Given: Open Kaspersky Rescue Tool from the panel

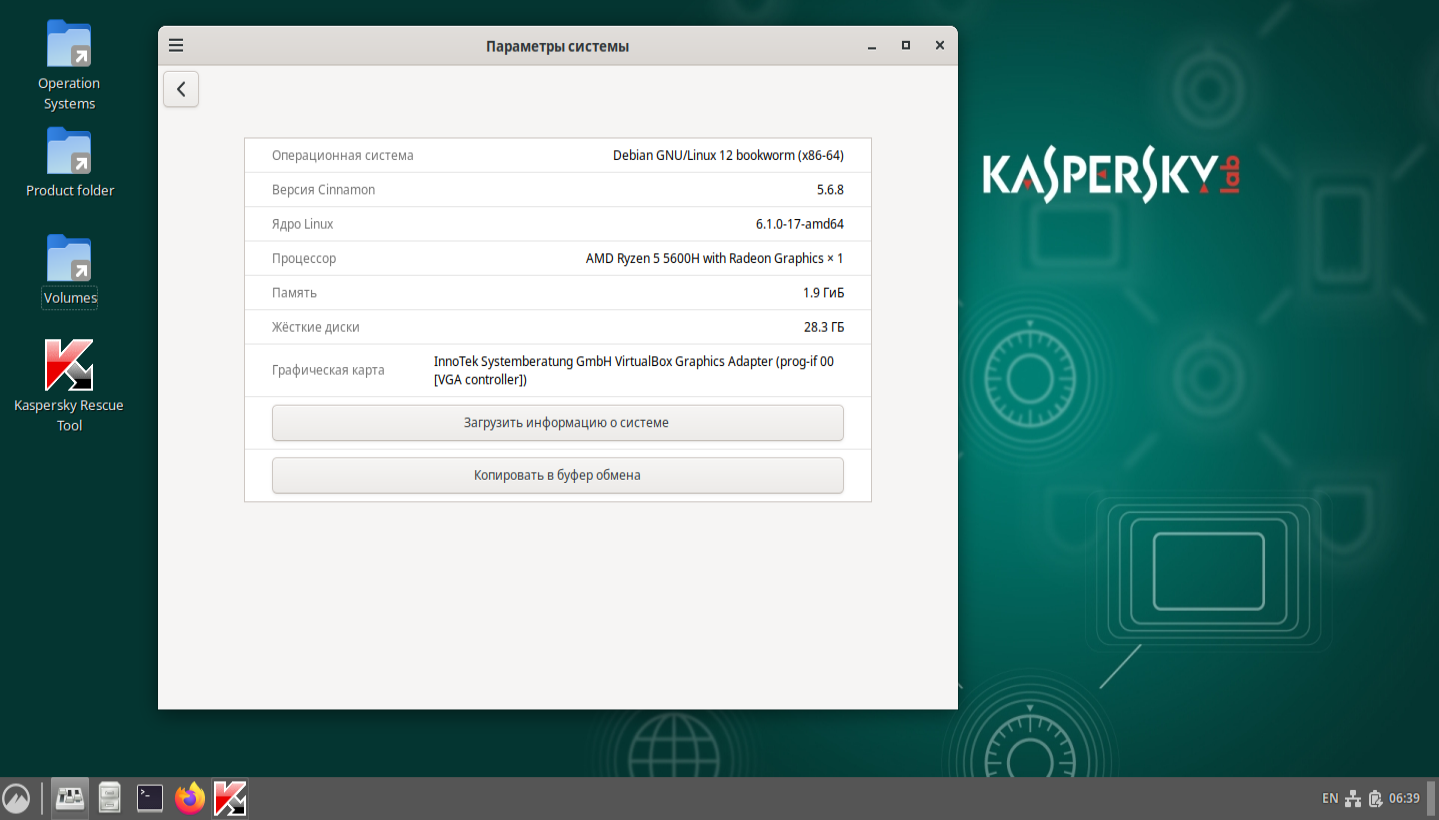Looking at the screenshot, I should pyautogui.click(x=230, y=798).
